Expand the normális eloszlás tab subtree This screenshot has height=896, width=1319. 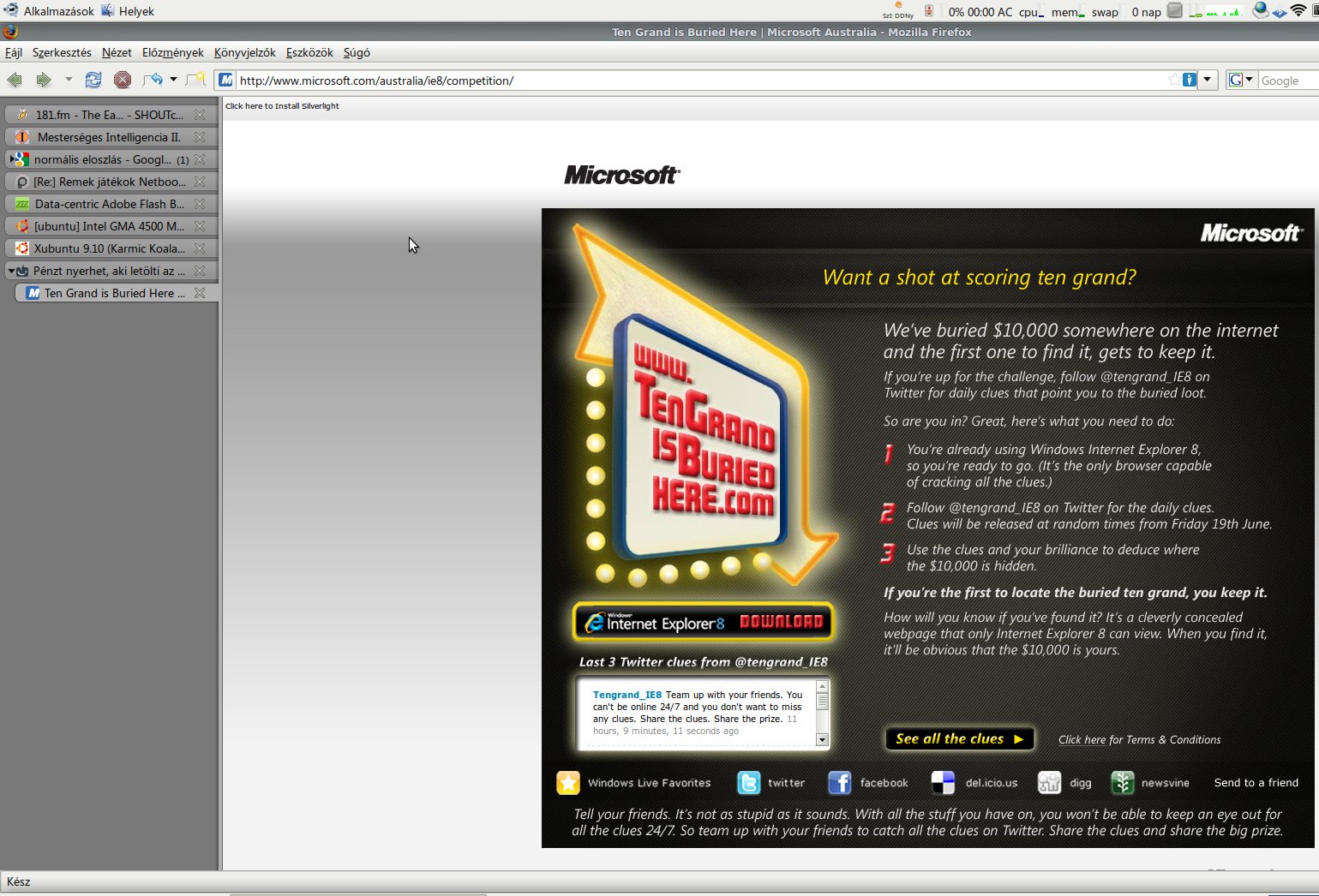(11, 158)
